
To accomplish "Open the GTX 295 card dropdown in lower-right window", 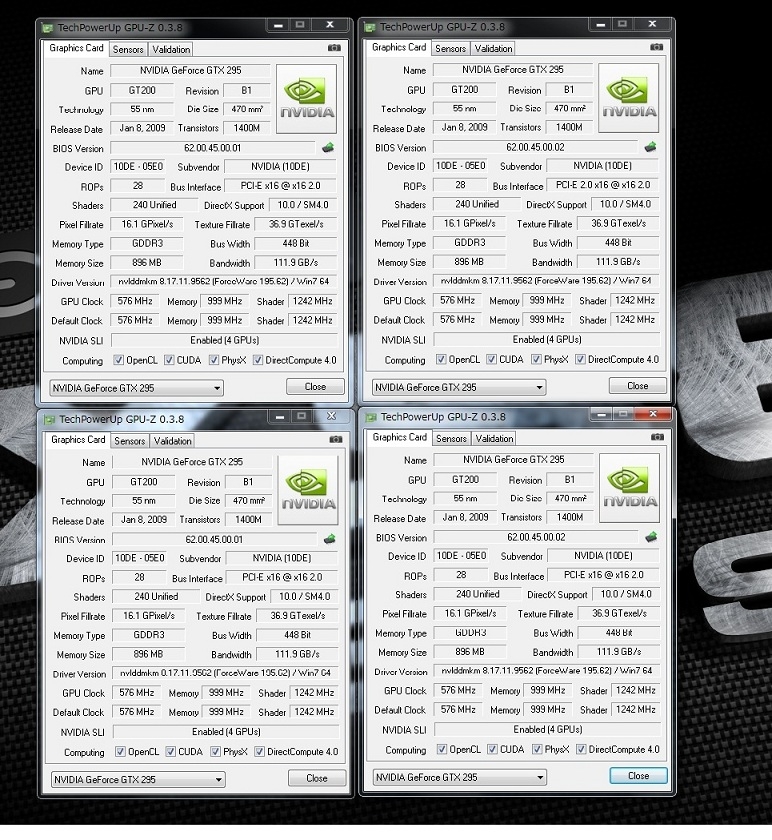I will pos(460,777).
